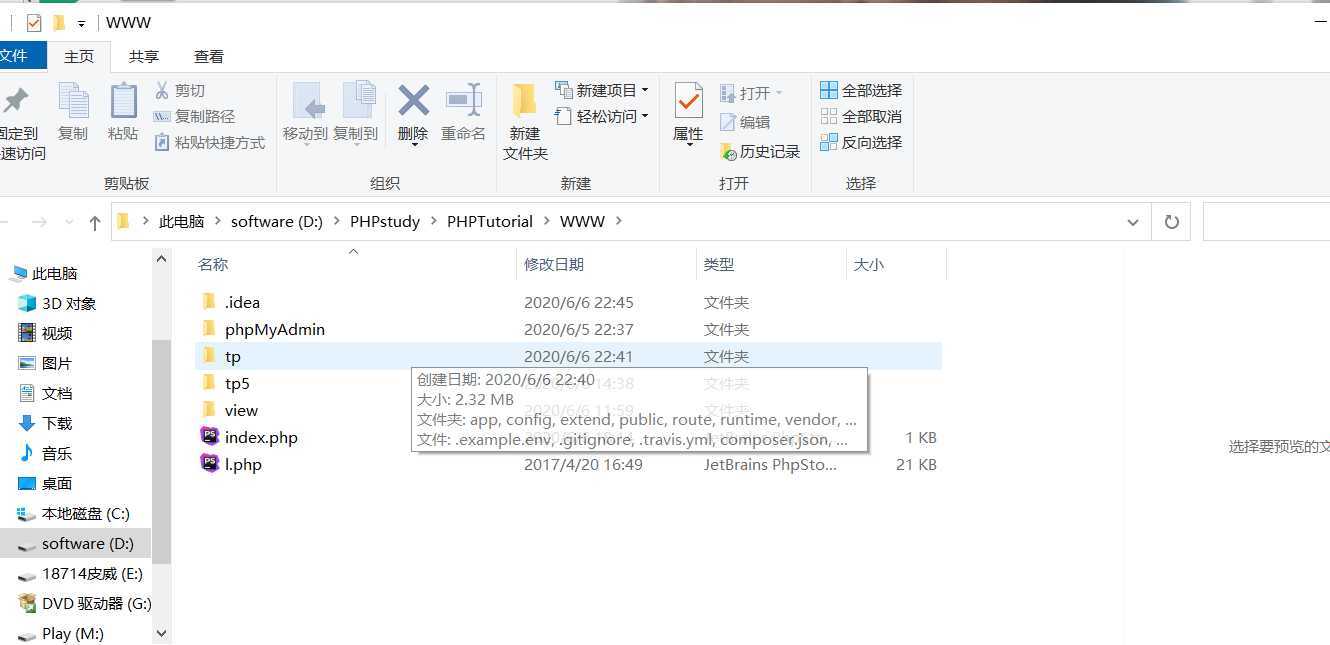
Task: Click the Delete red X icon
Action: click(x=413, y=100)
